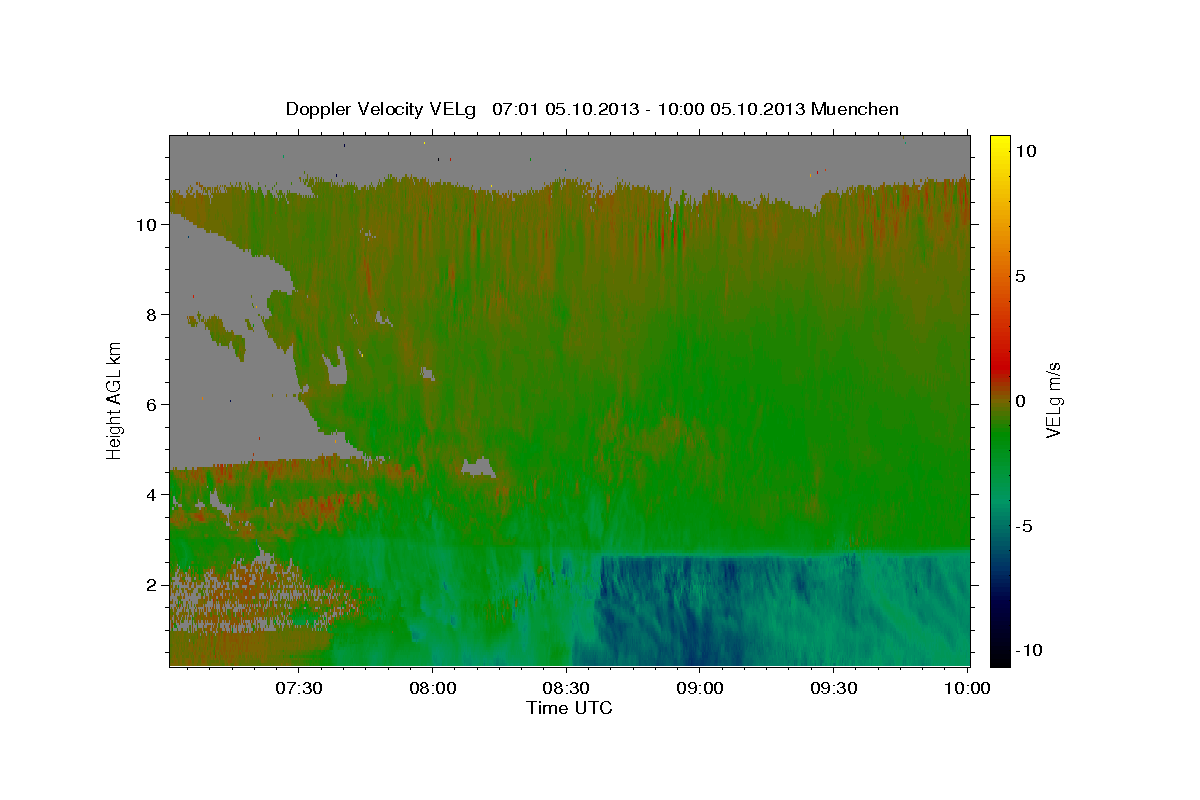The height and width of the screenshot is (800, 1200).
Task: Click the 'VELg m/s' colorbar label
Action: pos(1054,400)
